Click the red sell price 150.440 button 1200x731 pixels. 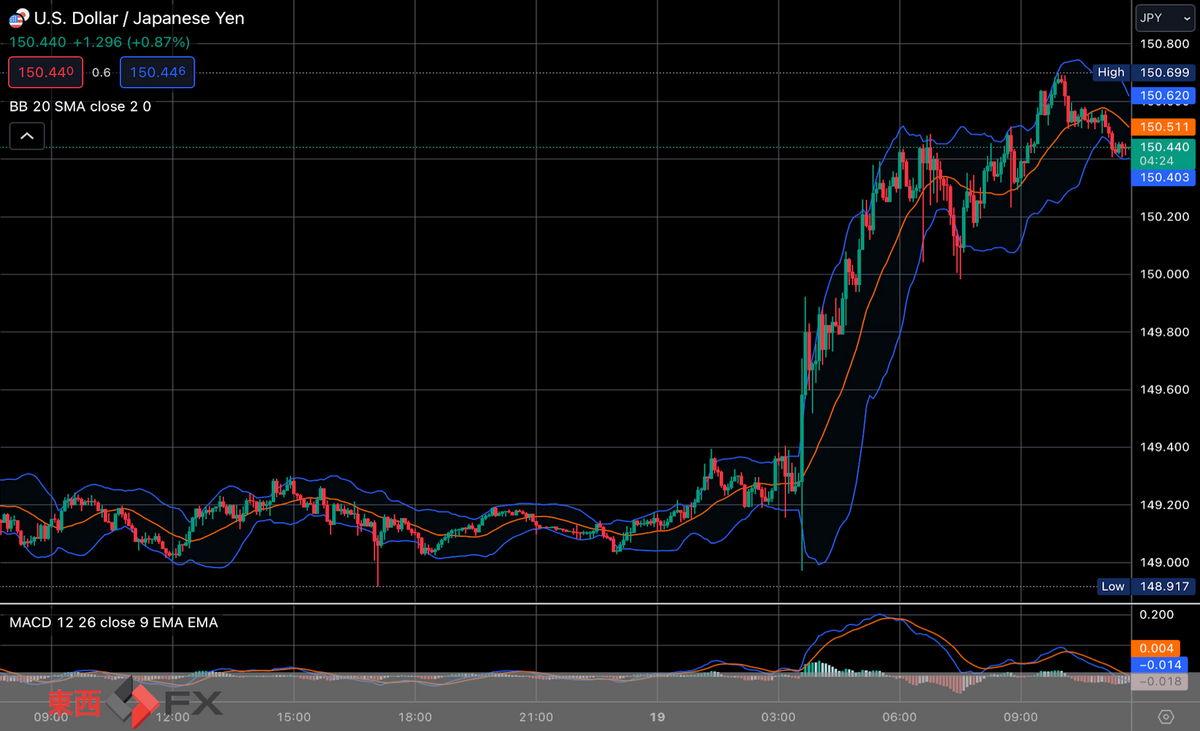[46, 72]
